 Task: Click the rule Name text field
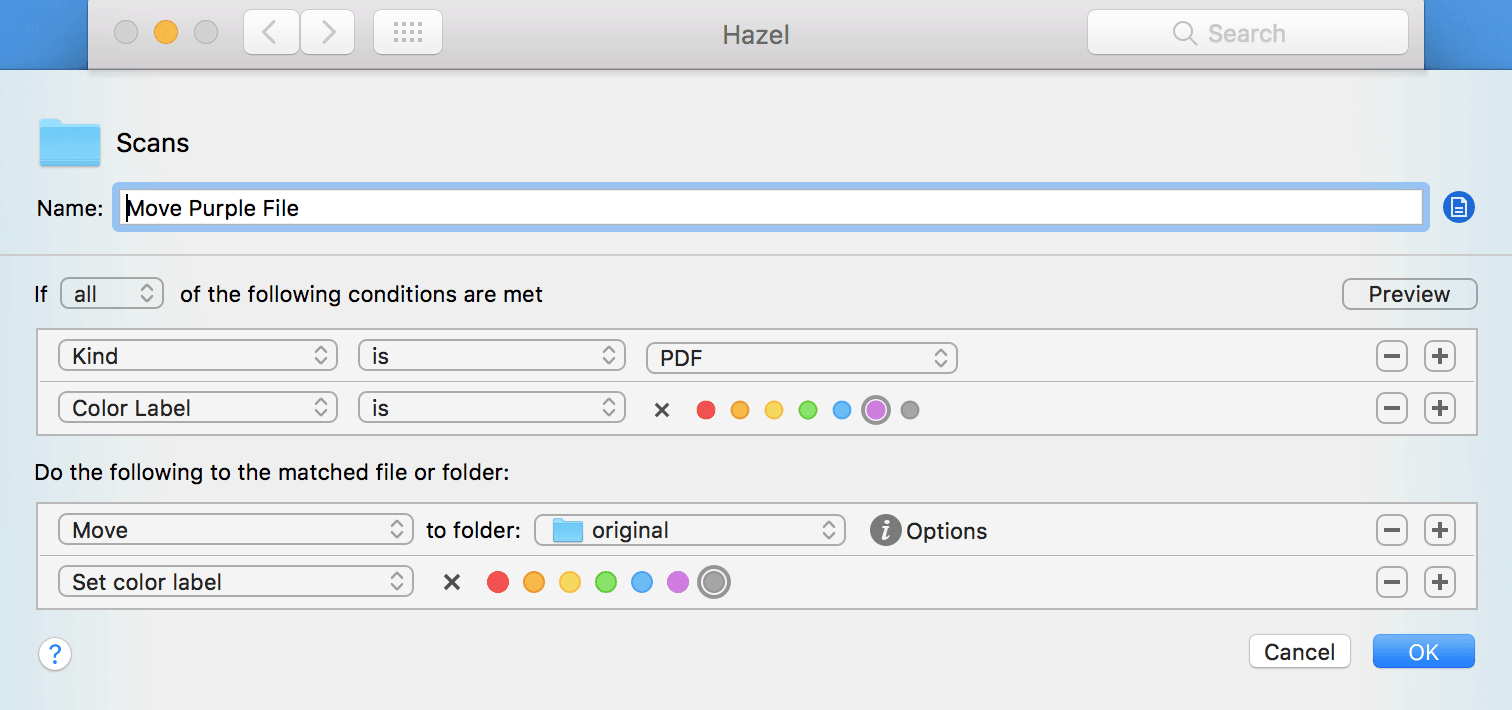pos(771,208)
